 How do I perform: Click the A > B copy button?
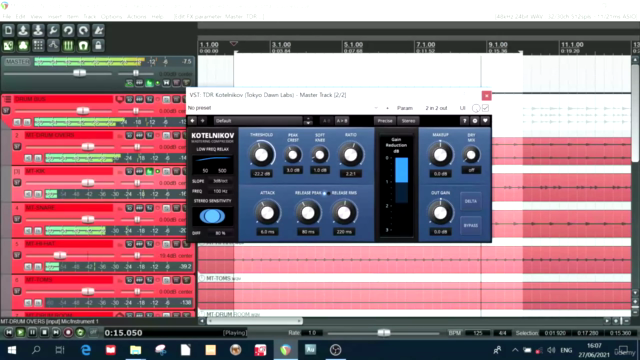[342, 121]
